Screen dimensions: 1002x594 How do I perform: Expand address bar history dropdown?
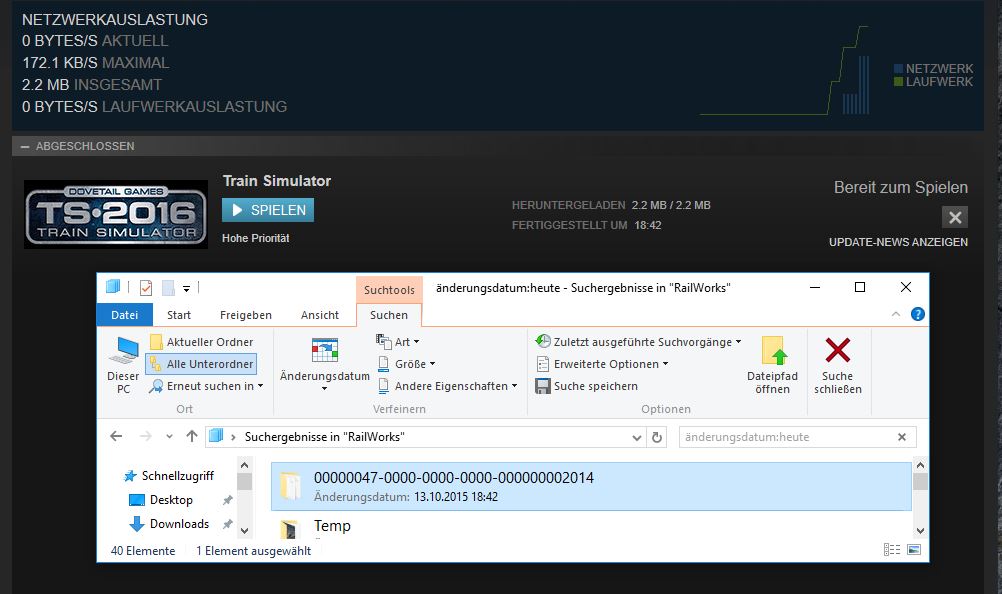(x=636, y=438)
